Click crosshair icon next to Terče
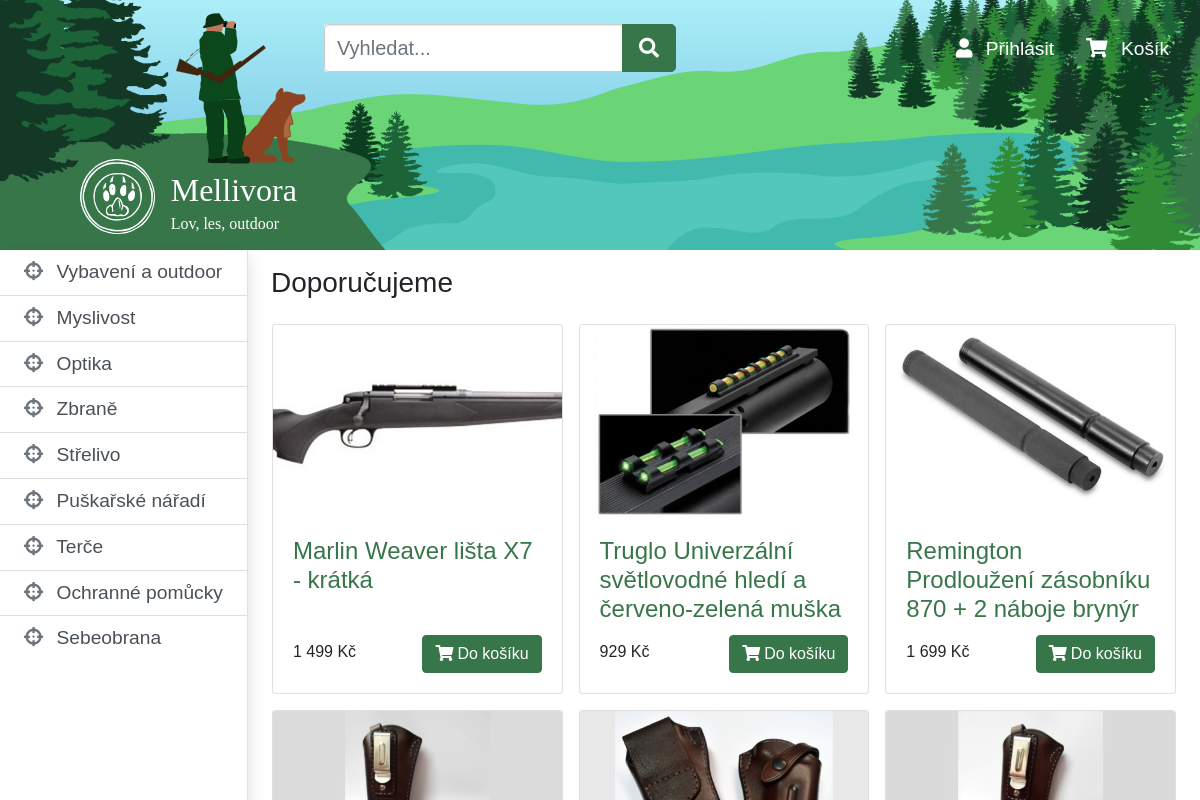This screenshot has height=800, width=1200. 33,546
